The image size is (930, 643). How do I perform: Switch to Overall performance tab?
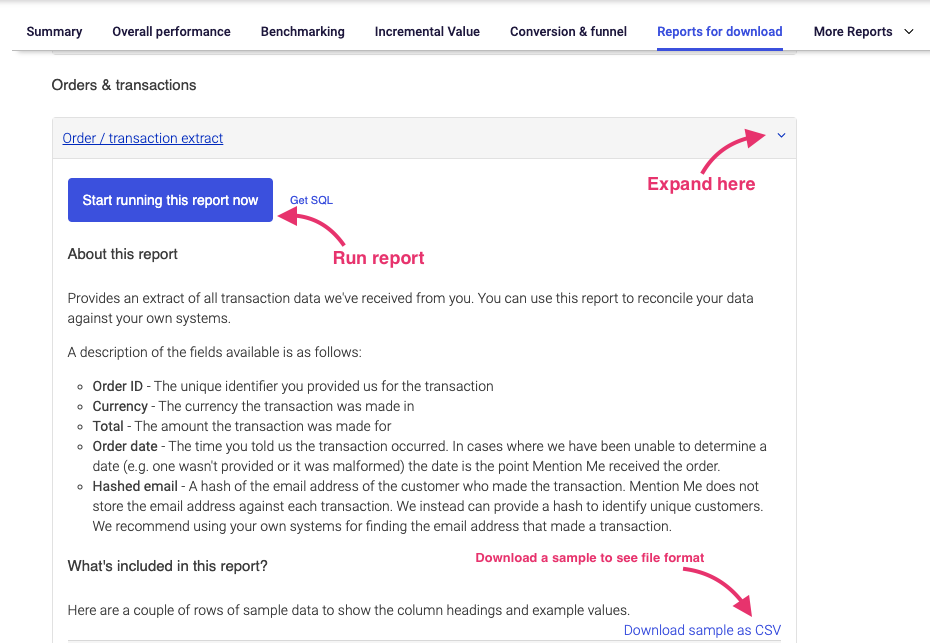click(171, 32)
